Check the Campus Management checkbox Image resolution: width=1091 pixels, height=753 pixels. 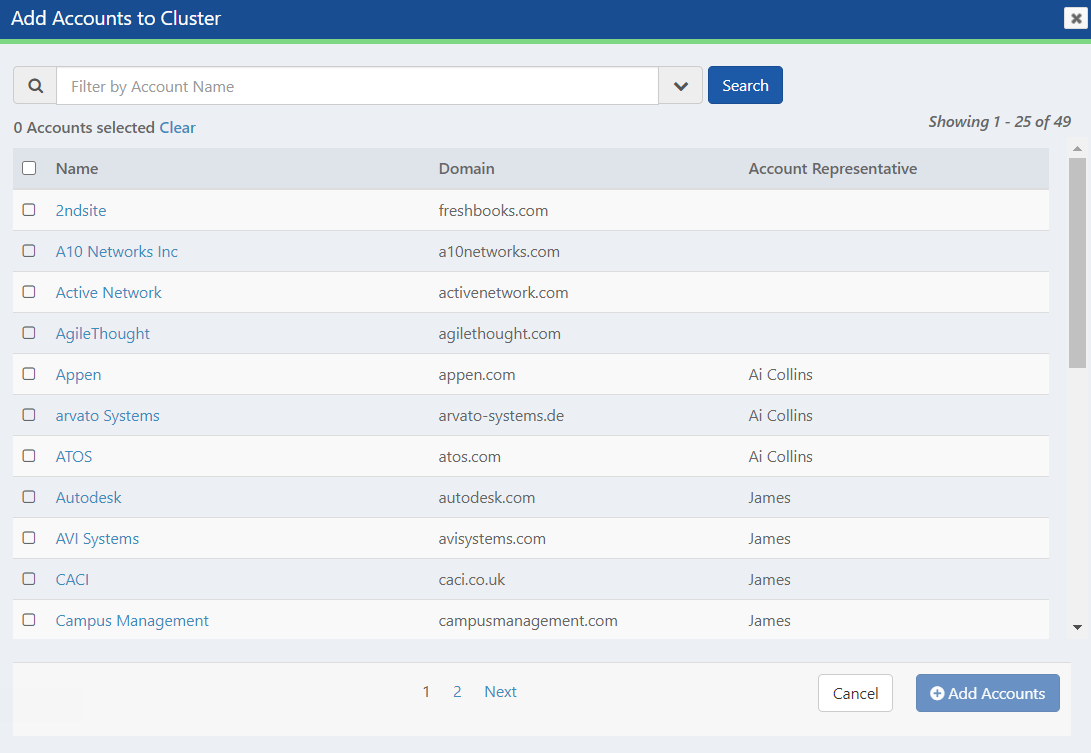(x=29, y=619)
